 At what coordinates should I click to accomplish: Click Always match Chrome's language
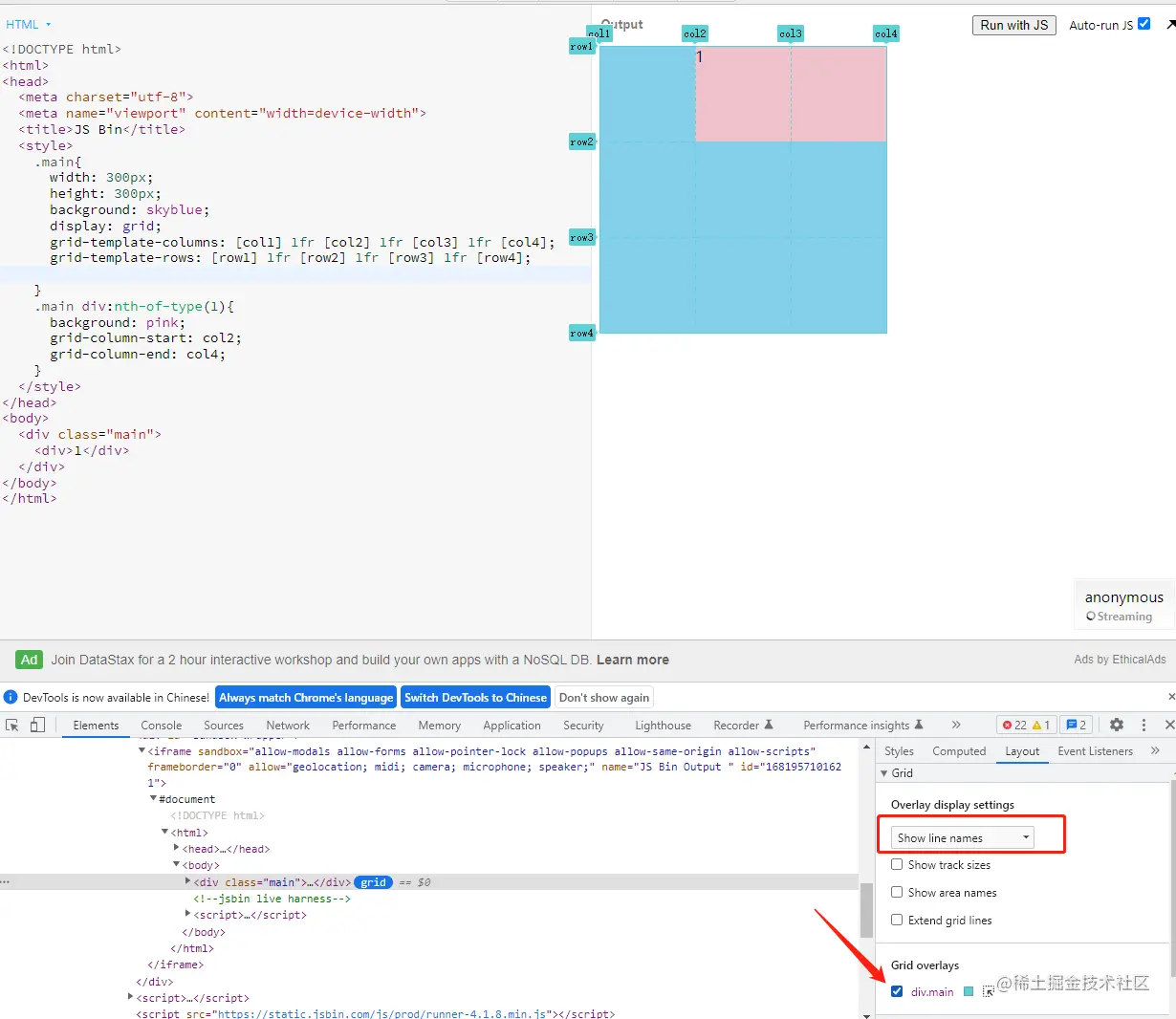(x=306, y=698)
